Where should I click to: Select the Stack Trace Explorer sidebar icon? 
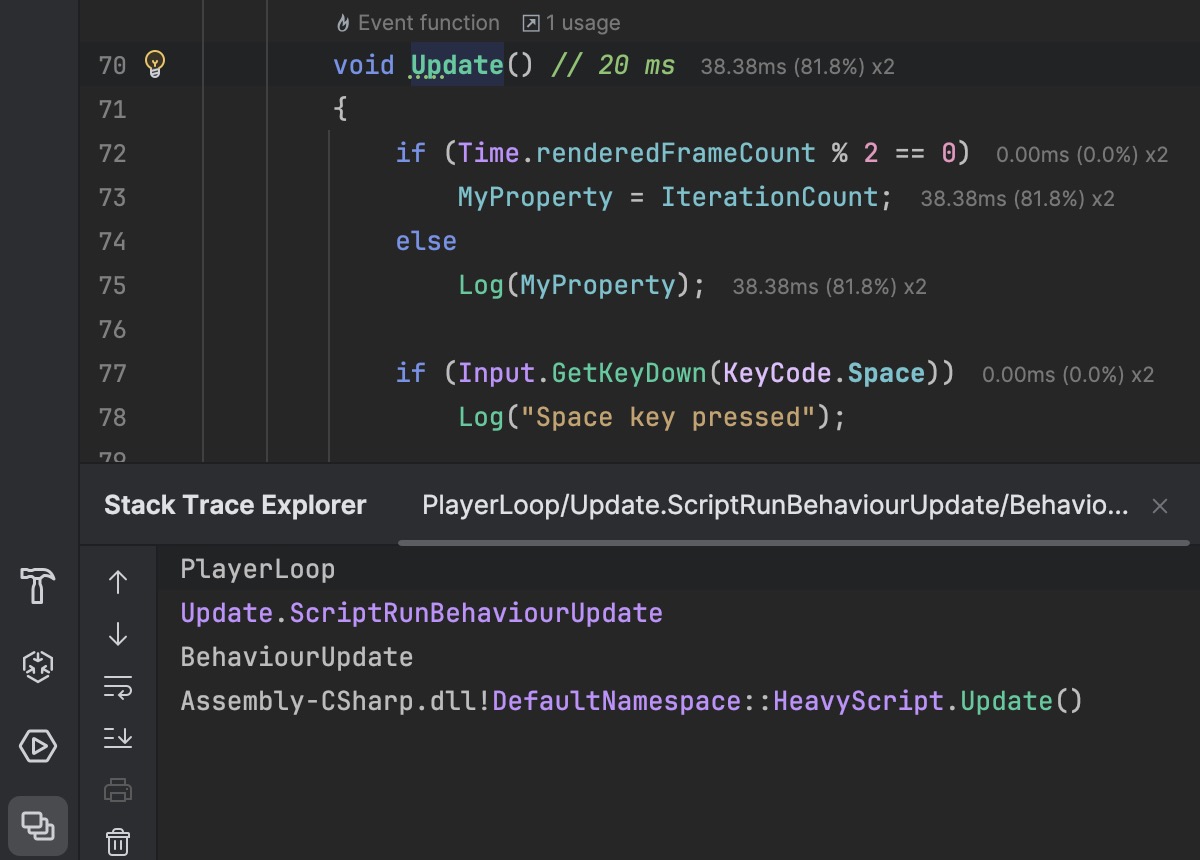38,826
